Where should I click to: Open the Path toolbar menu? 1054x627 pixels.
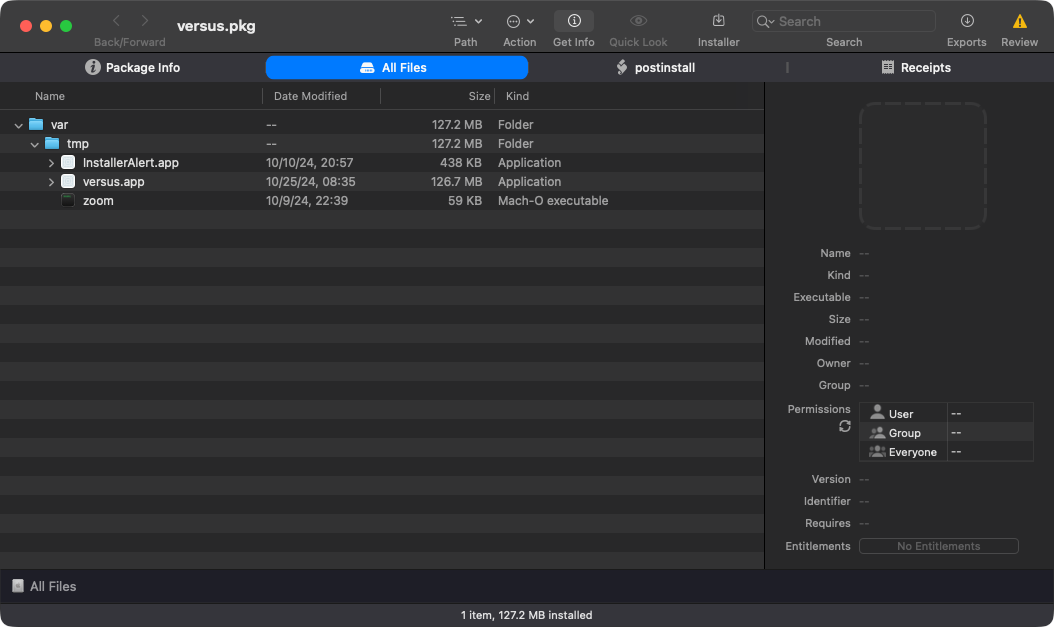tap(466, 21)
